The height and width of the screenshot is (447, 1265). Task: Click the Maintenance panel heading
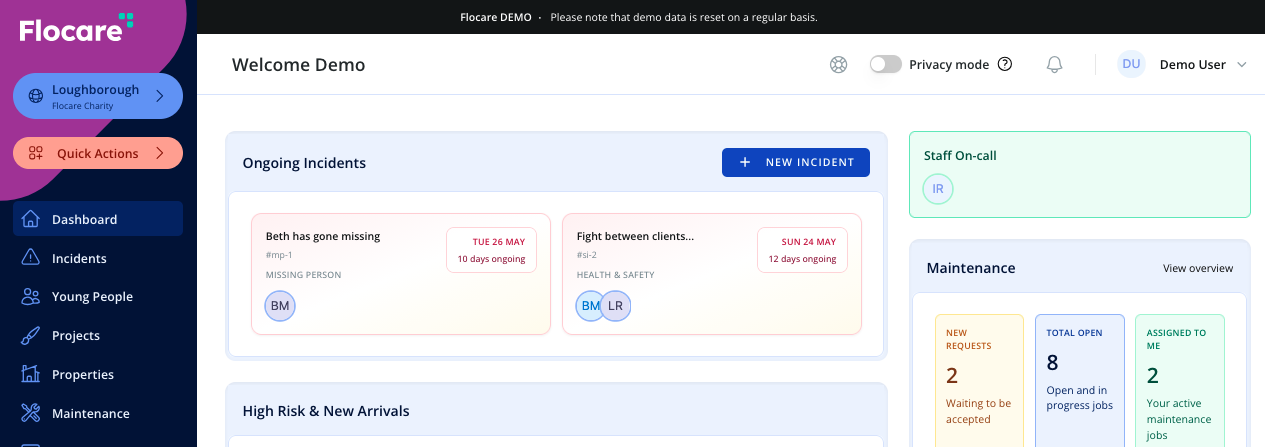tap(971, 268)
